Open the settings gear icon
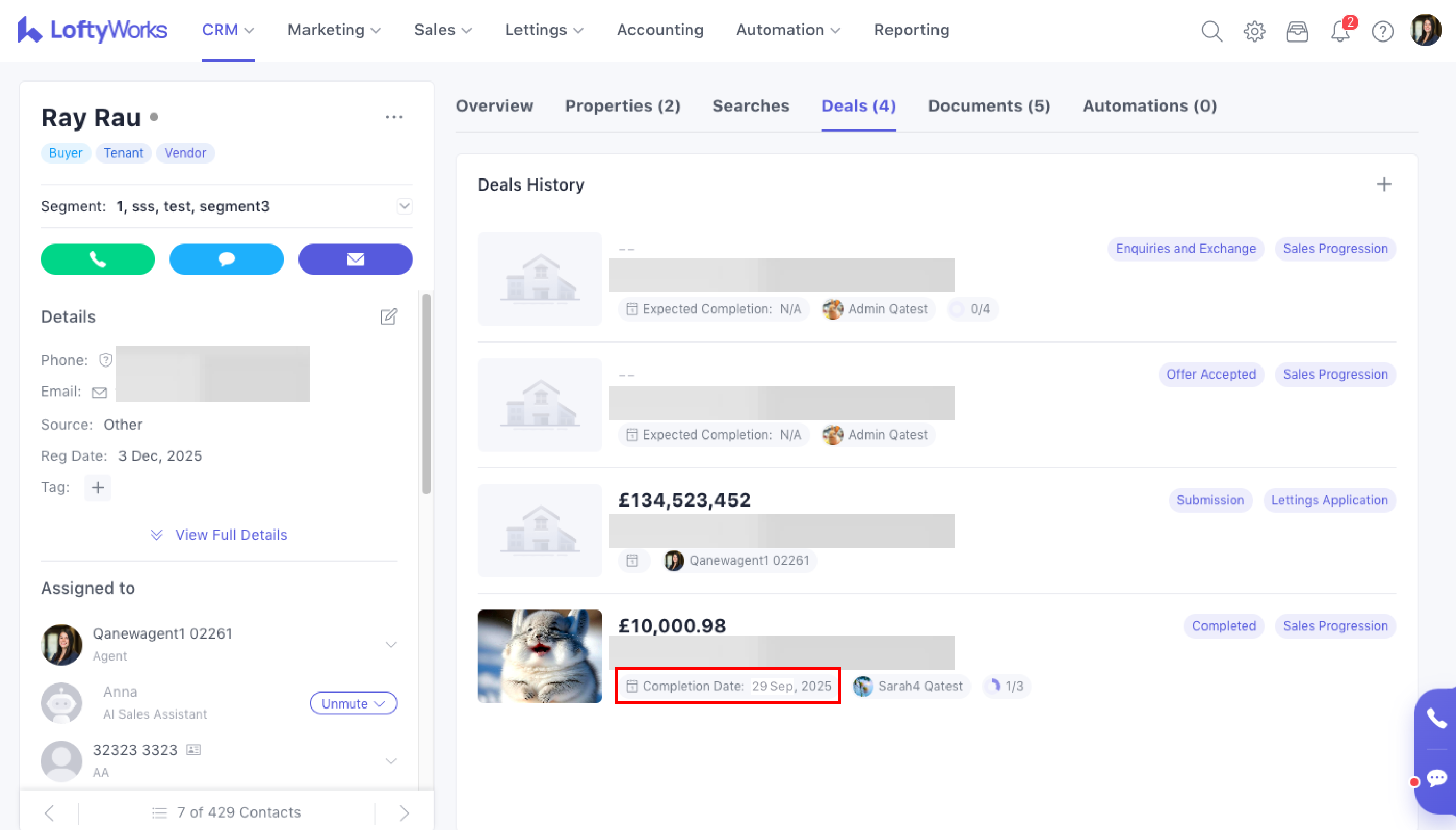The width and height of the screenshot is (1456, 830). point(1254,31)
